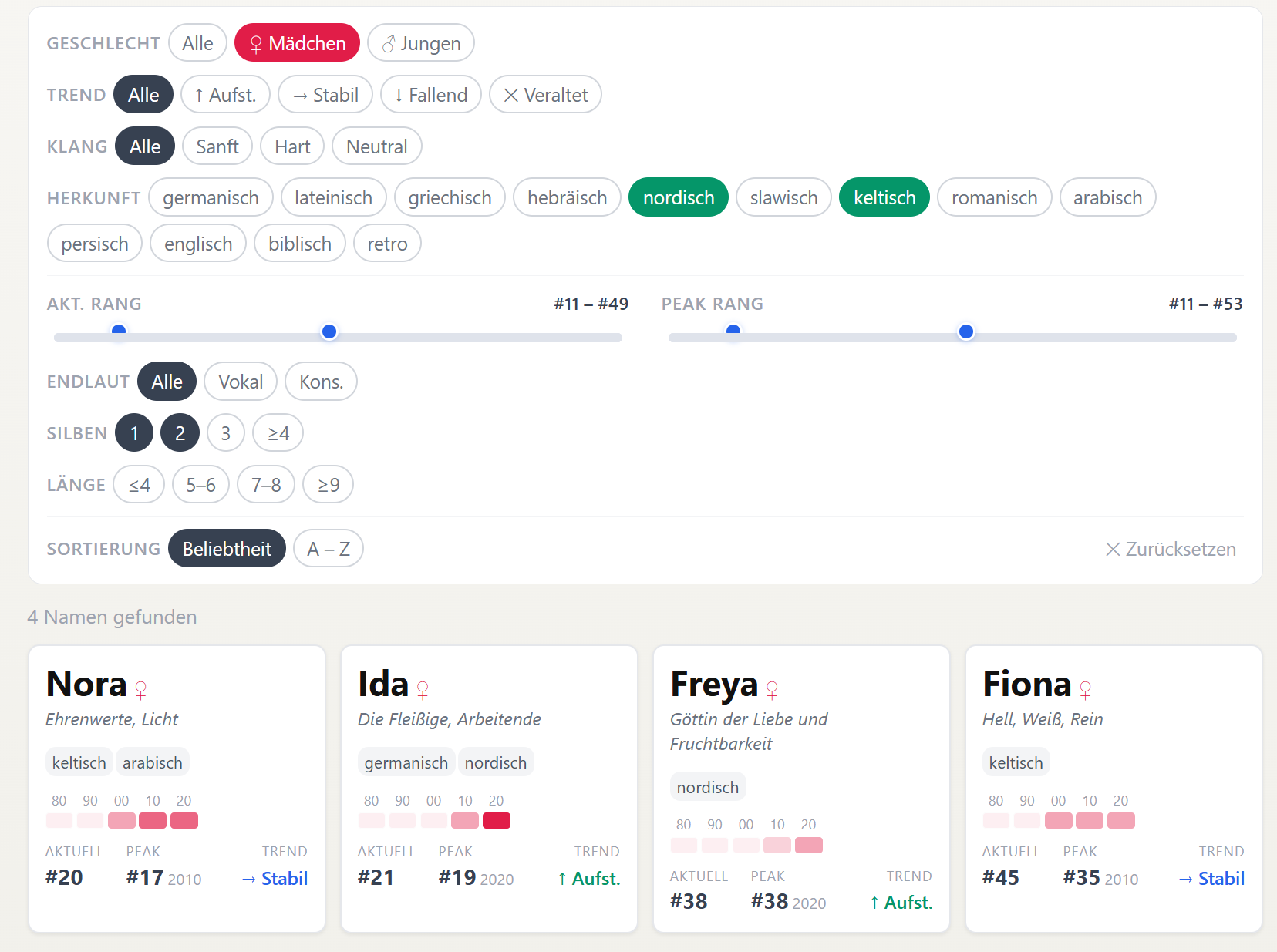Toggle the arabisch origin filter chip
This screenshot has height=952, width=1277.
click(1108, 198)
